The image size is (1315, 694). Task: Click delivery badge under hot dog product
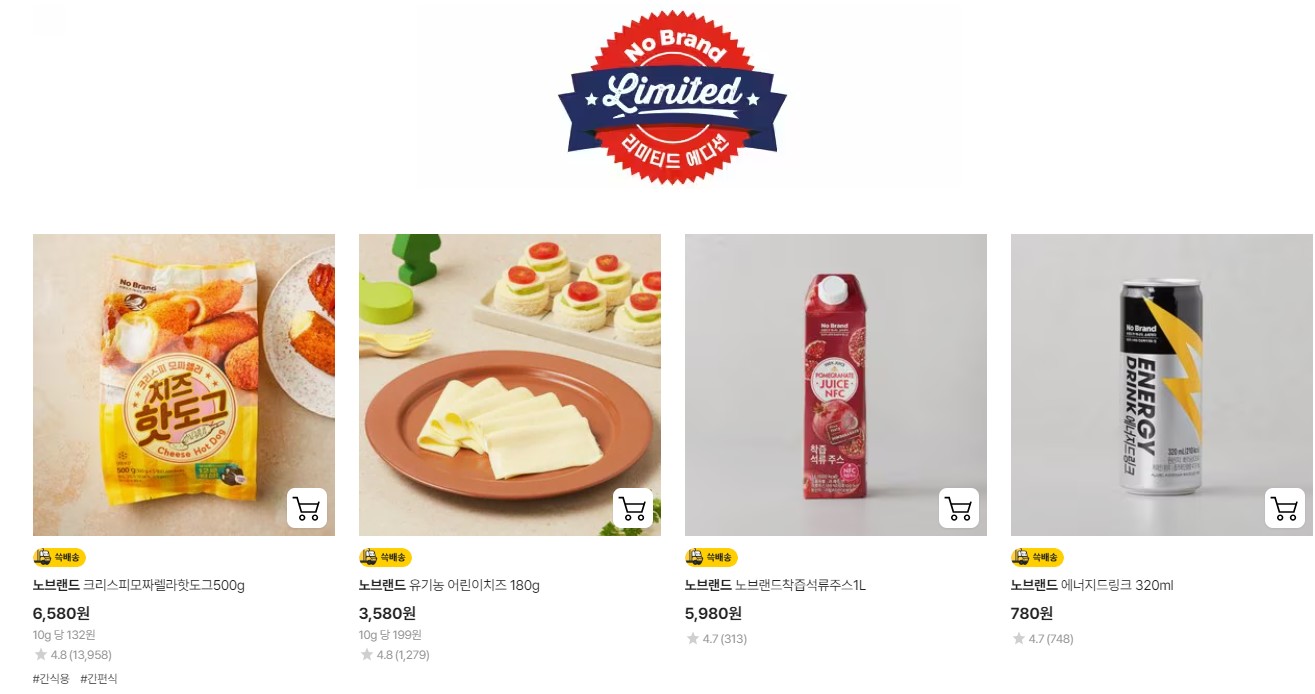click(x=59, y=557)
